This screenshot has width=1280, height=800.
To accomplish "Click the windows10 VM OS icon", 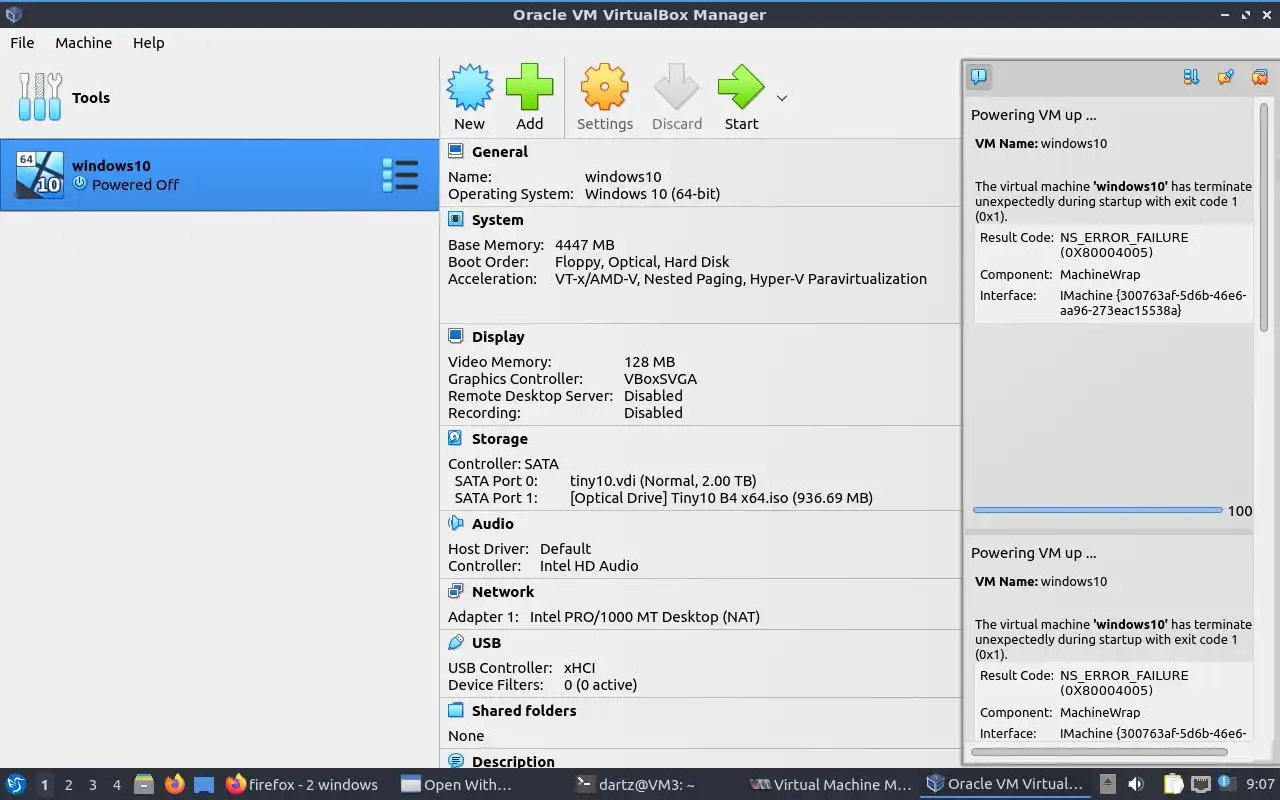I will click(x=40, y=175).
